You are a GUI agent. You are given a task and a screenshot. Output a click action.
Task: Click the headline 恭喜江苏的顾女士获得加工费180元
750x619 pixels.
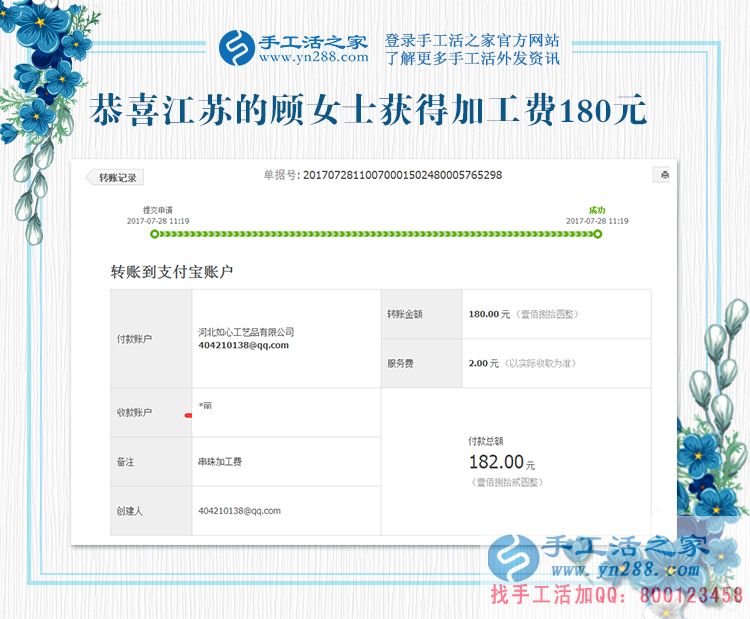click(368, 110)
